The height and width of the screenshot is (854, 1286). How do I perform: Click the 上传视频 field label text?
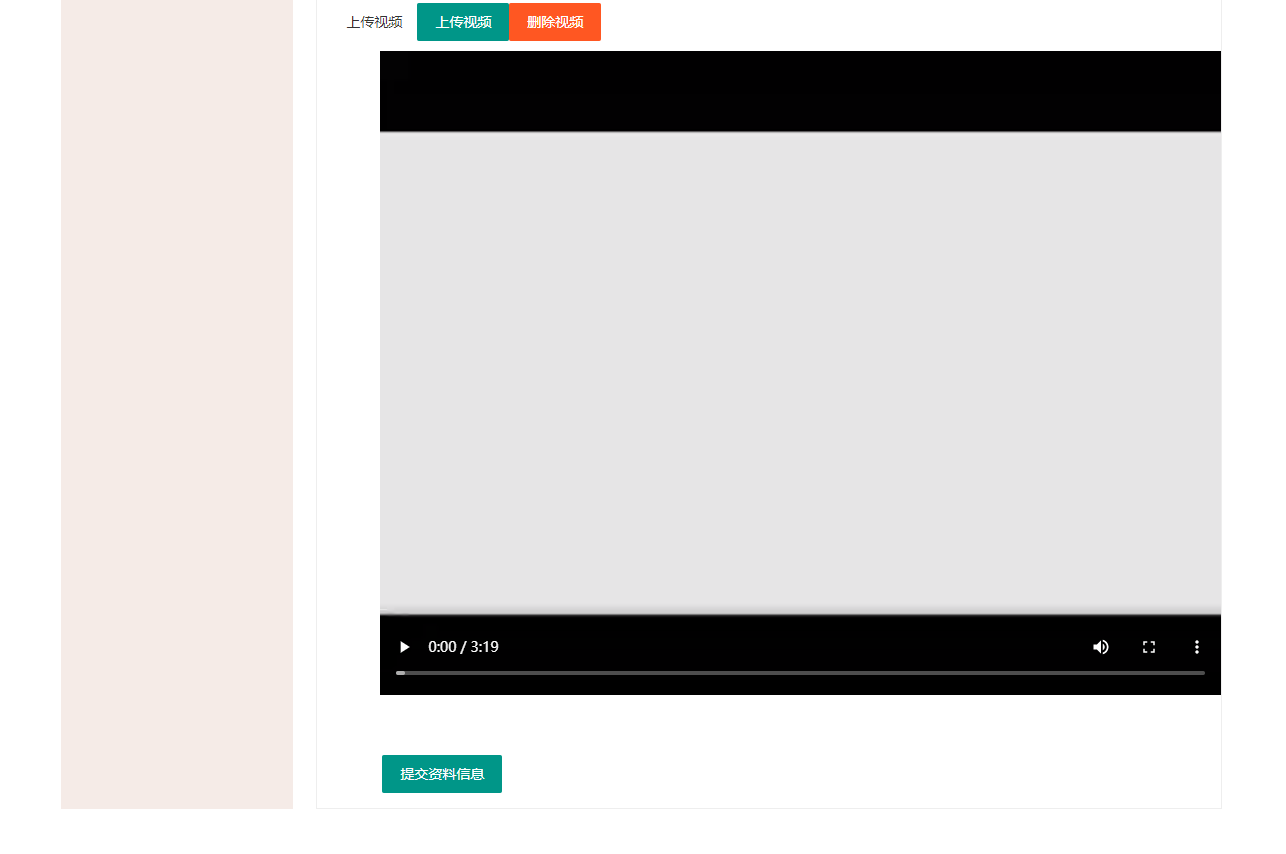(374, 22)
